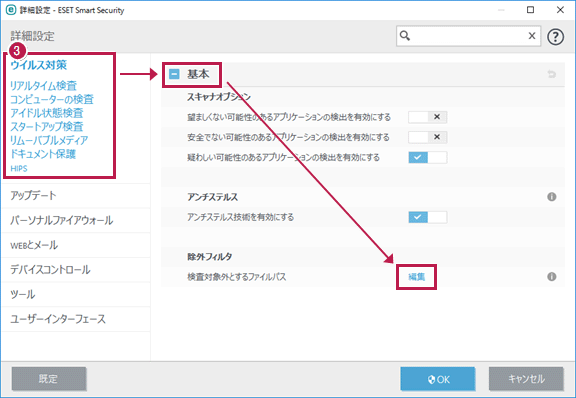Click the info icon beside 検査対象外とするファイルパス
The image size is (576, 398).
(551, 276)
